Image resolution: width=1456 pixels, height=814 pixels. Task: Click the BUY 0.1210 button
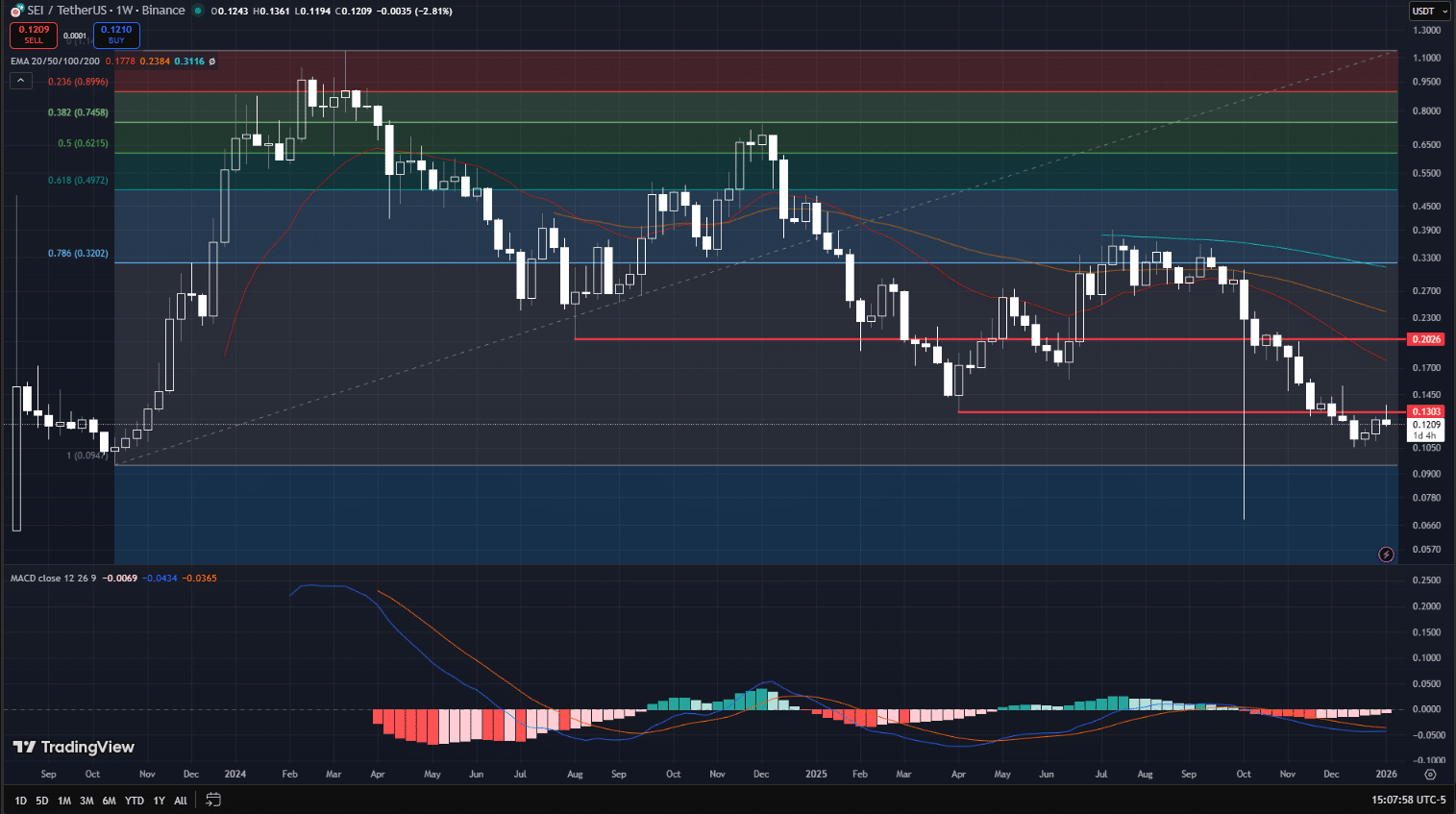[x=115, y=35]
